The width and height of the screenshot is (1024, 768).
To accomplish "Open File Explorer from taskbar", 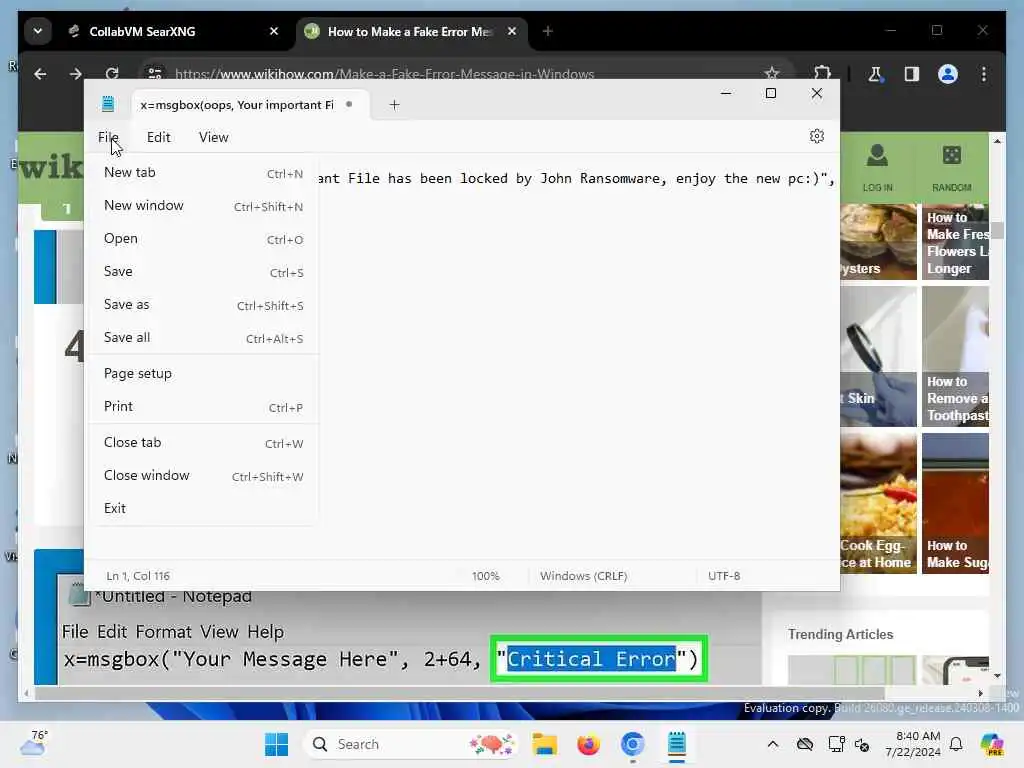I will pyautogui.click(x=544, y=744).
